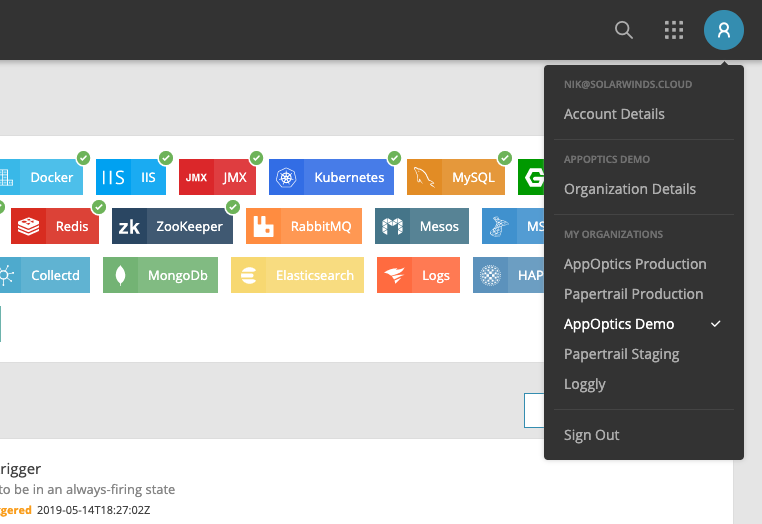Open Organization Details menu entry
Viewport: 762px width, 524px height.
(x=630, y=189)
